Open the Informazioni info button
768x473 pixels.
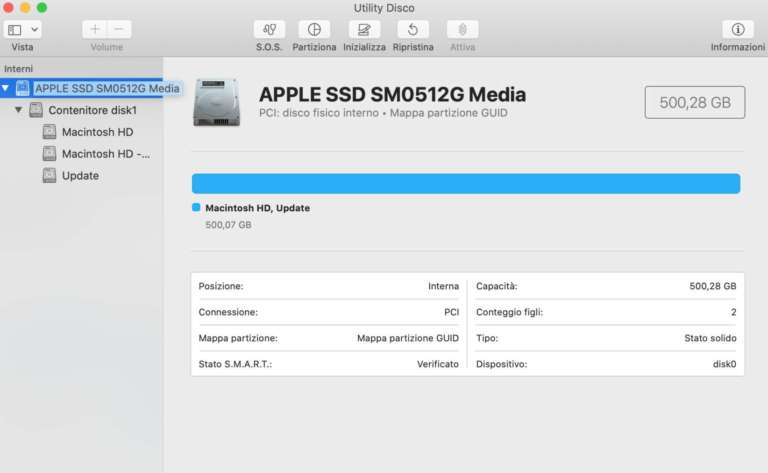click(x=738, y=29)
